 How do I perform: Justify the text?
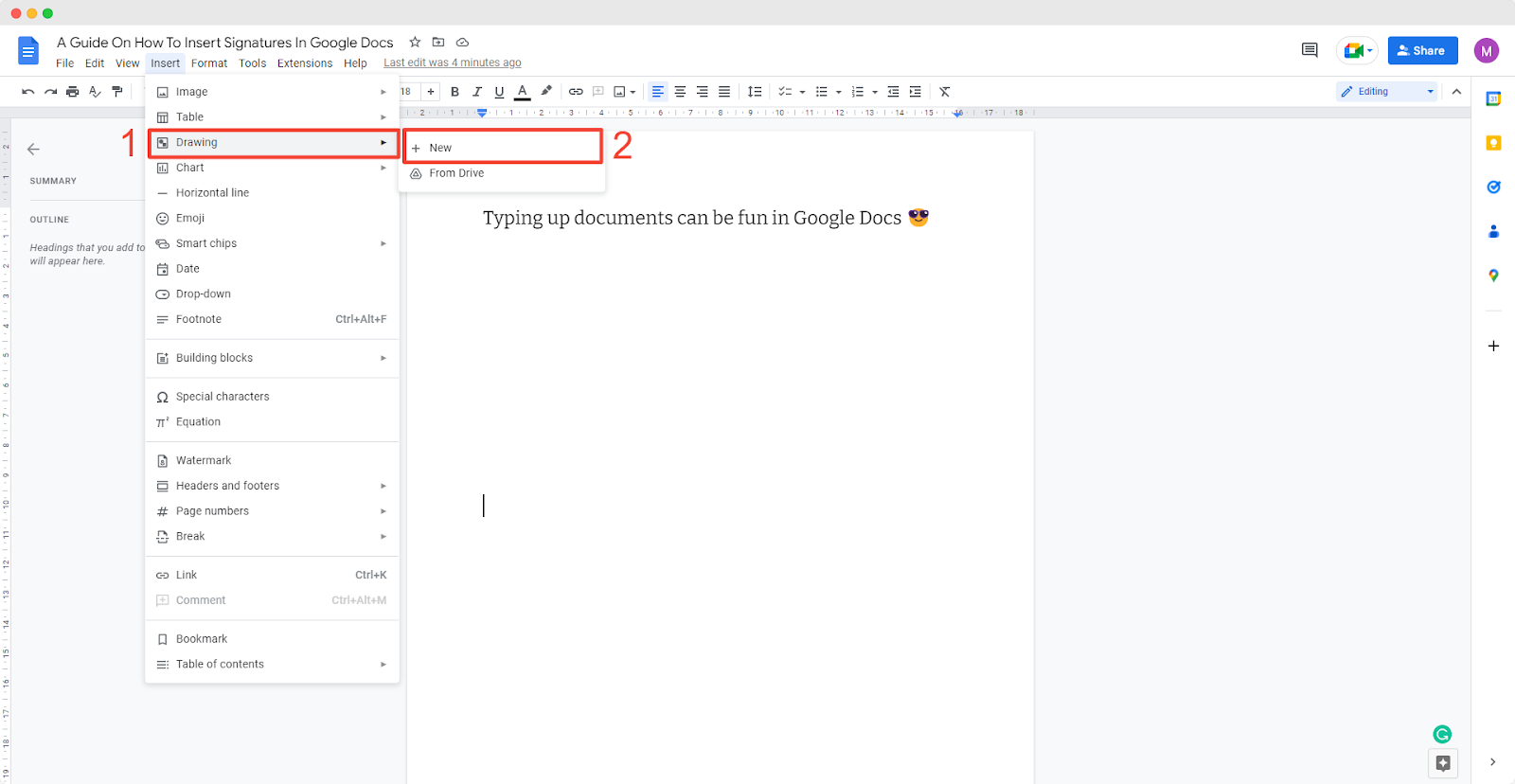coord(724,92)
